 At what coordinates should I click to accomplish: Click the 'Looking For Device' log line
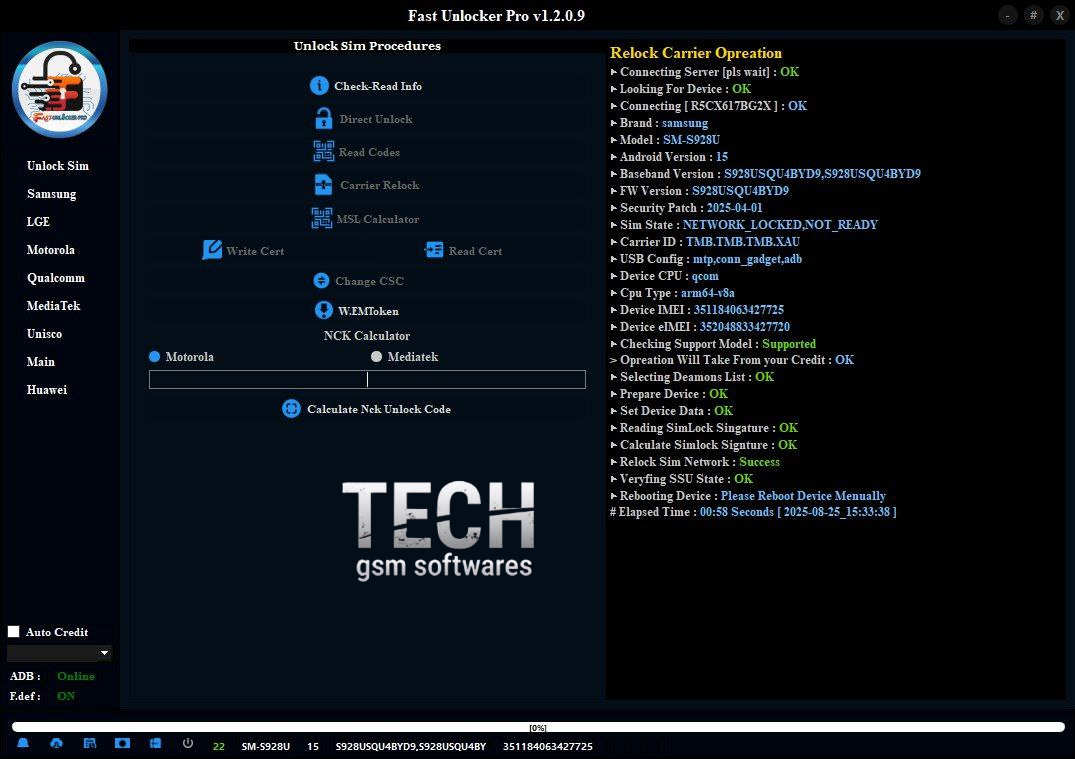point(681,89)
